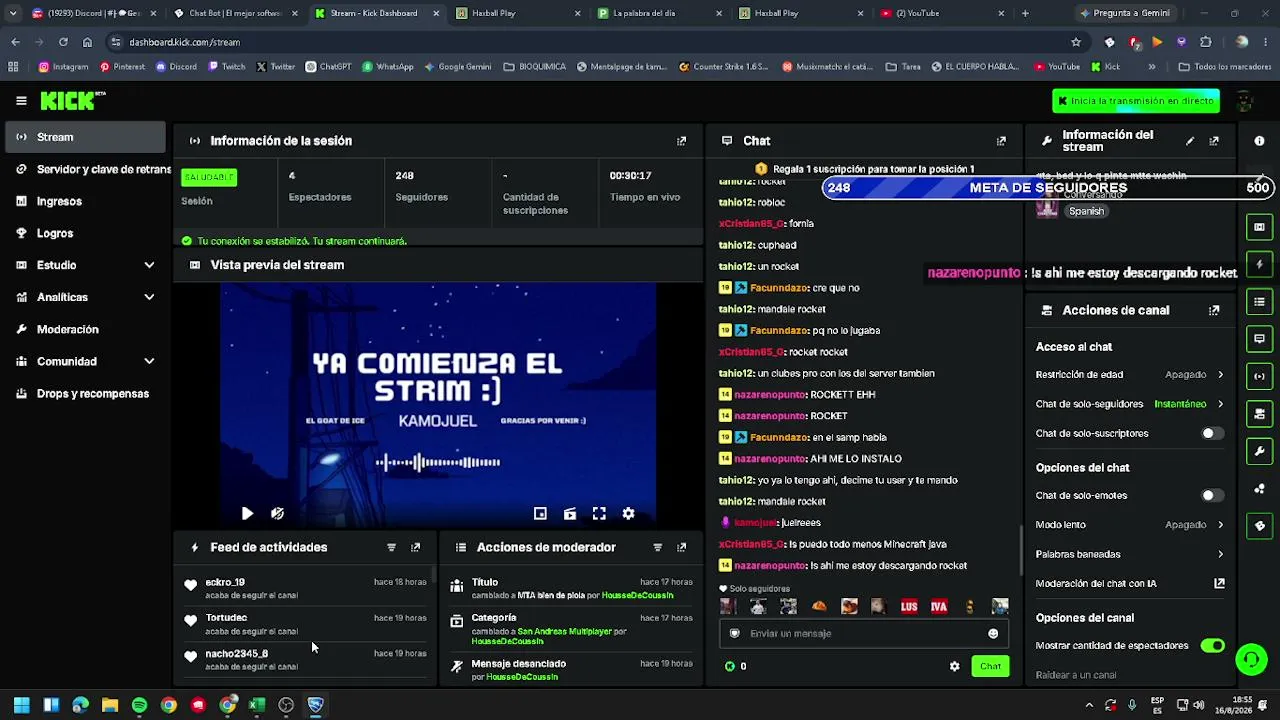Viewport: 1280px width, 720px height.
Task: Go to Stream in sidebar
Action: click(x=86, y=137)
